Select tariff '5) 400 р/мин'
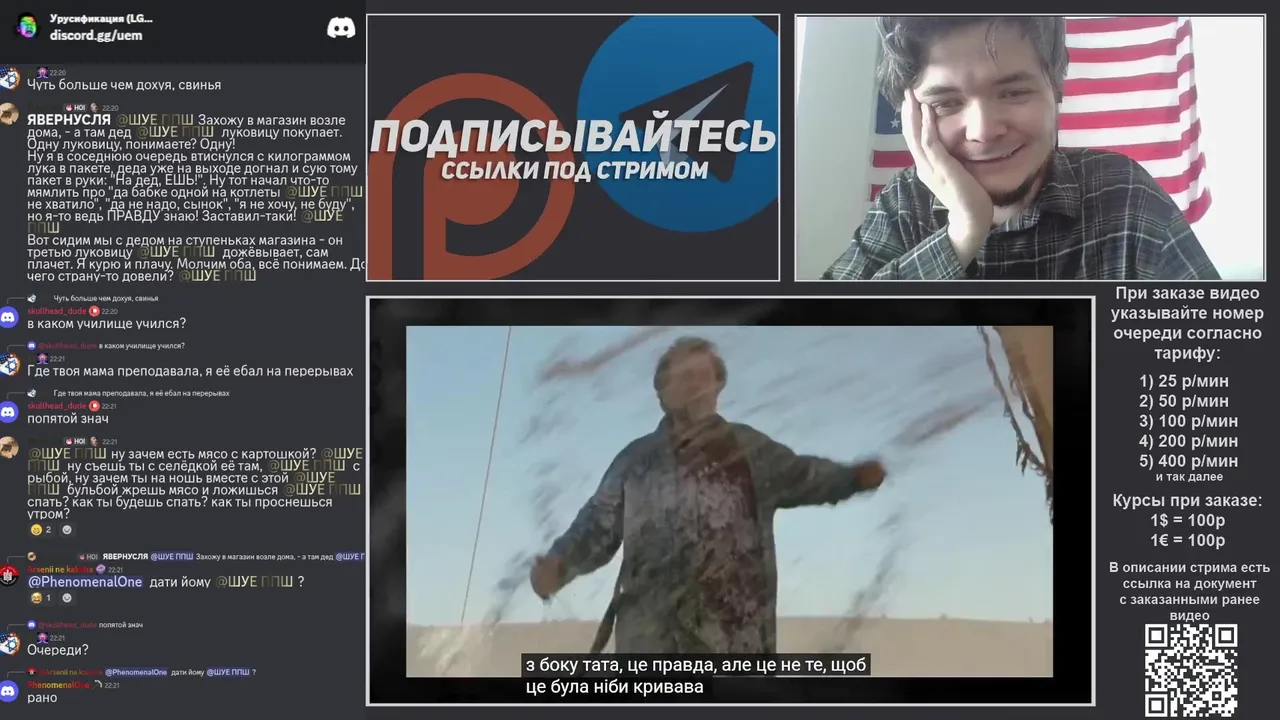The height and width of the screenshot is (720, 1280). pyautogui.click(x=1188, y=461)
